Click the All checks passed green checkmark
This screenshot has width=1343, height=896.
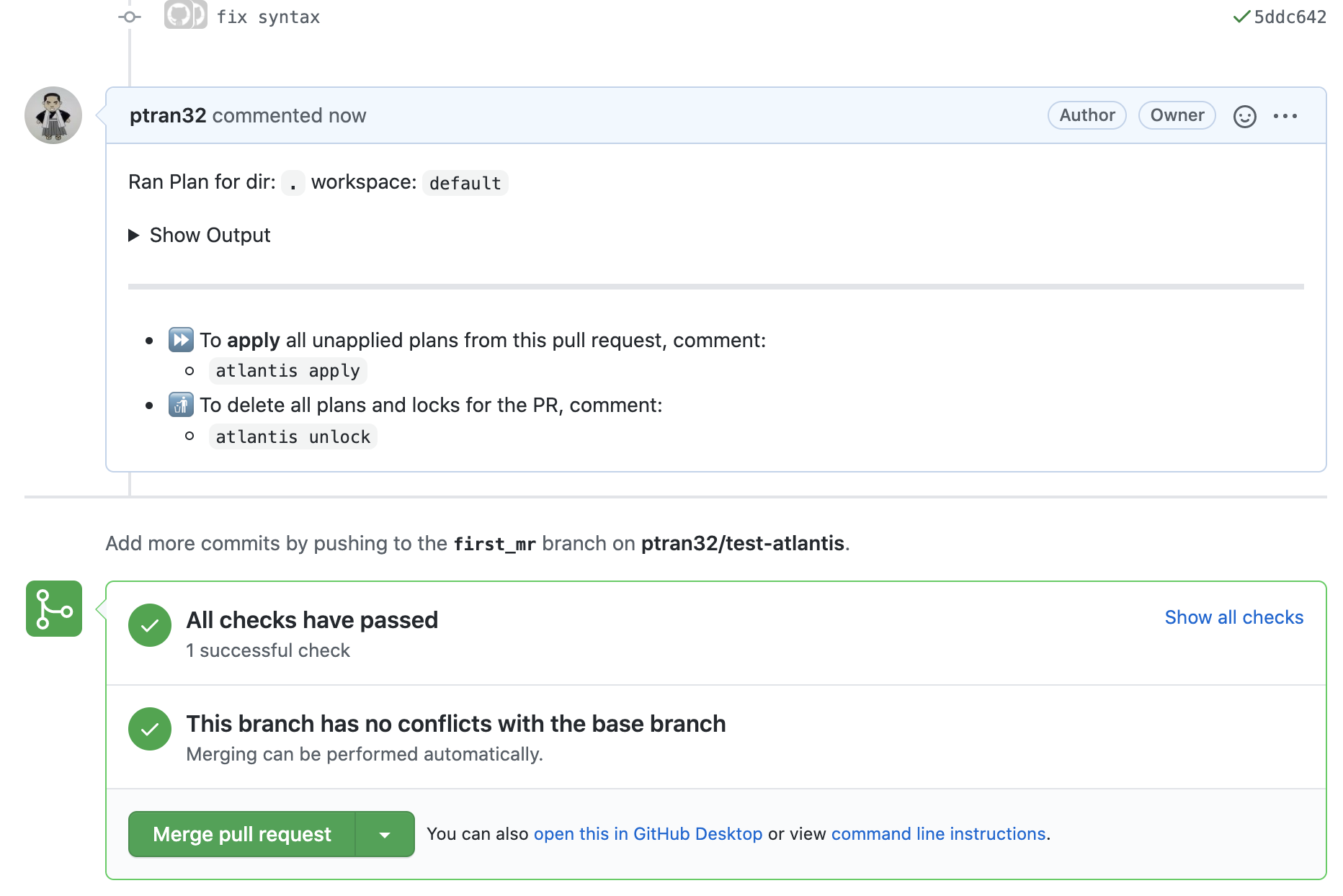(150, 625)
